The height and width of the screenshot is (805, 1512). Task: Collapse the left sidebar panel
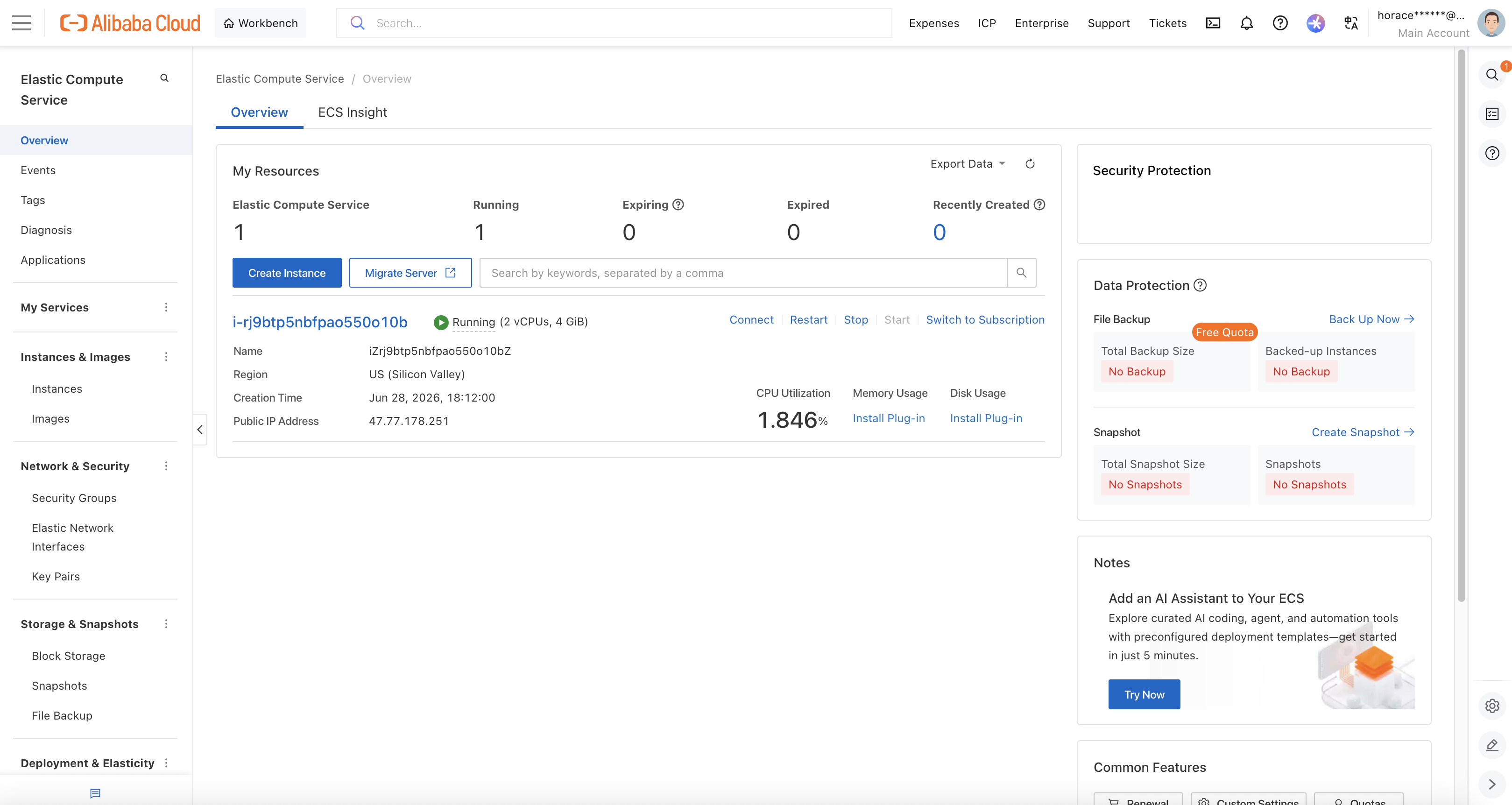click(199, 430)
